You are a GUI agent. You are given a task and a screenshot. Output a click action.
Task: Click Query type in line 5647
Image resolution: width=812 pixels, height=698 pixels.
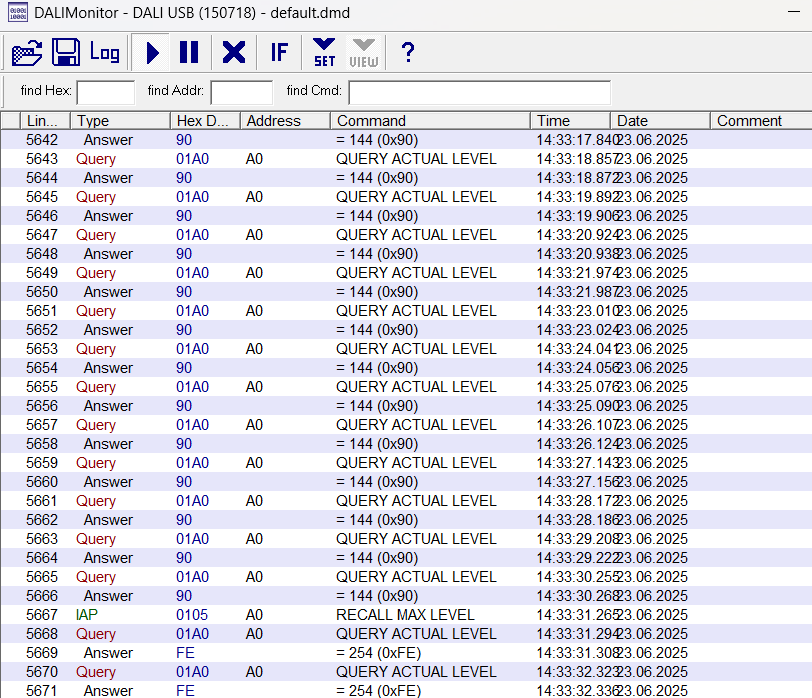[x=96, y=235]
